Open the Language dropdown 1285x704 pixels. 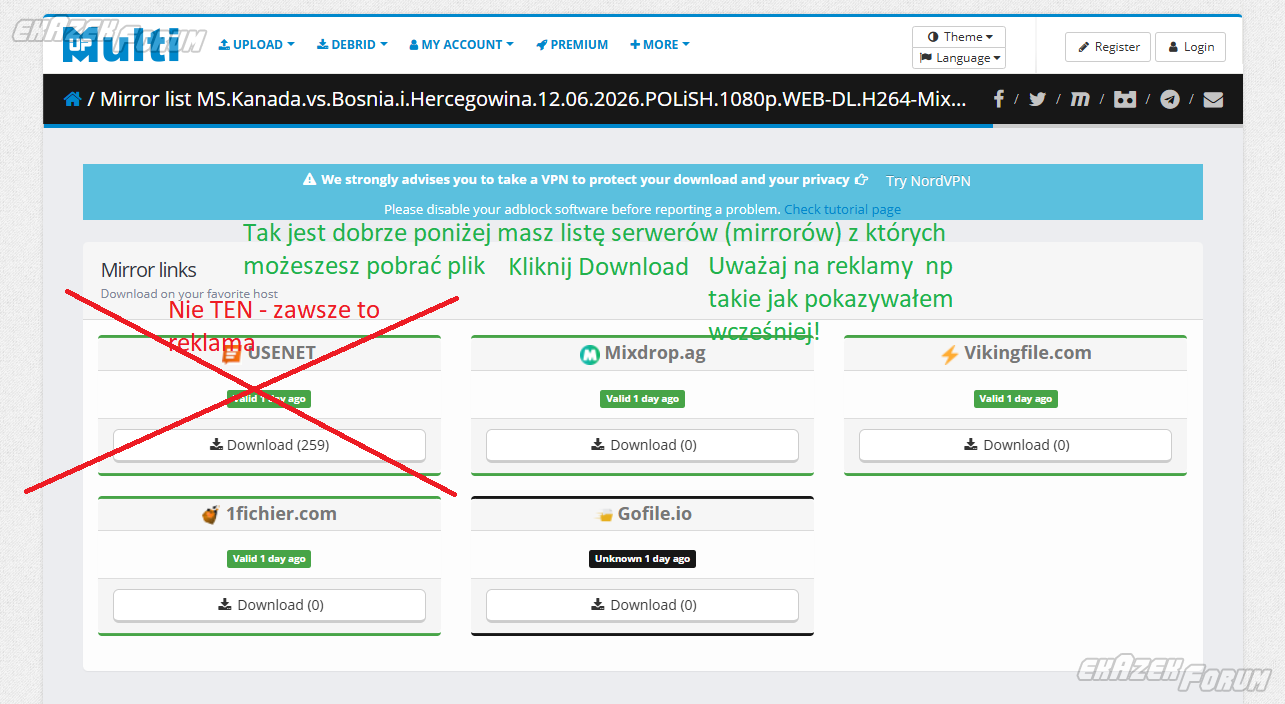959,58
